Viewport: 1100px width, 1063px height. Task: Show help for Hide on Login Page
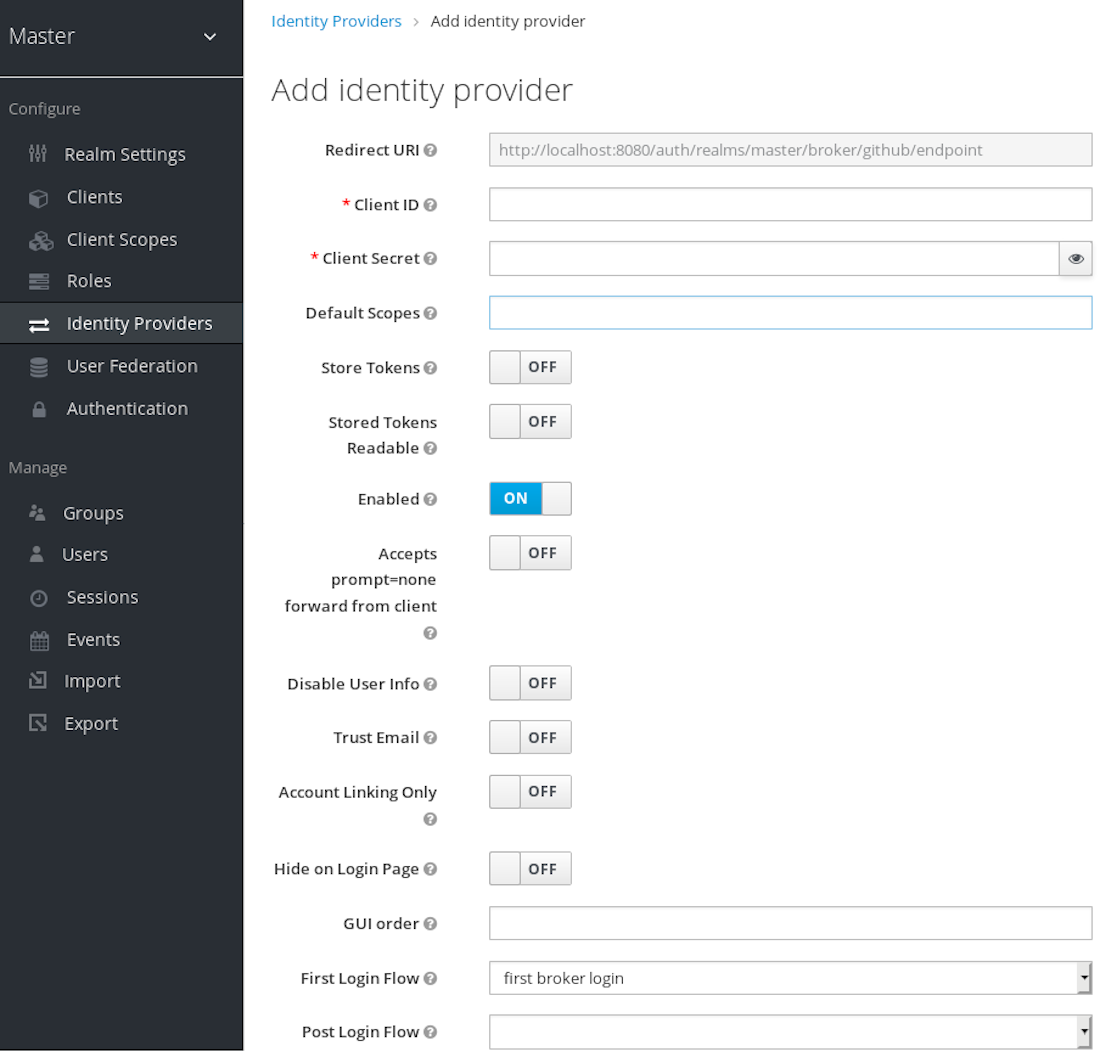coord(430,869)
